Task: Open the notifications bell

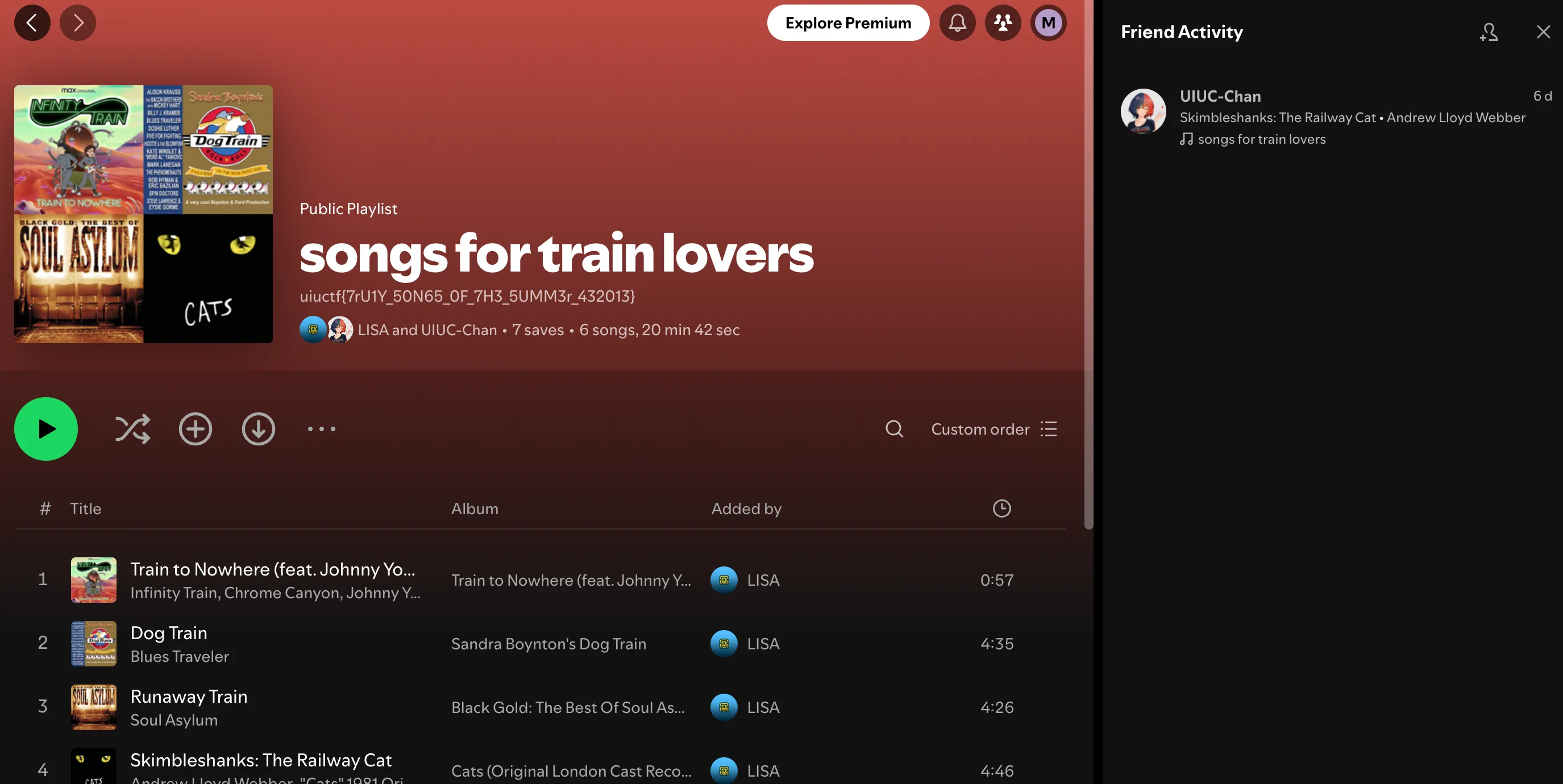Action: 957,23
